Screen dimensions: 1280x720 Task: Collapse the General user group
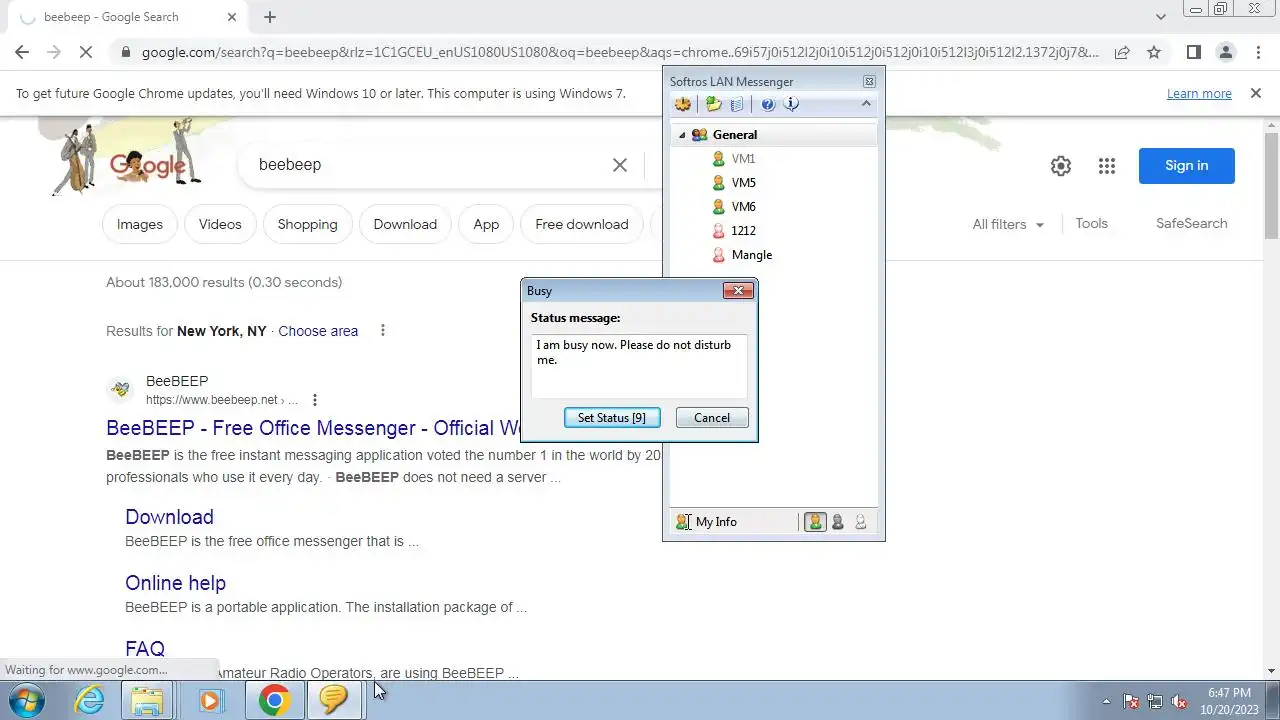pyautogui.click(x=682, y=135)
